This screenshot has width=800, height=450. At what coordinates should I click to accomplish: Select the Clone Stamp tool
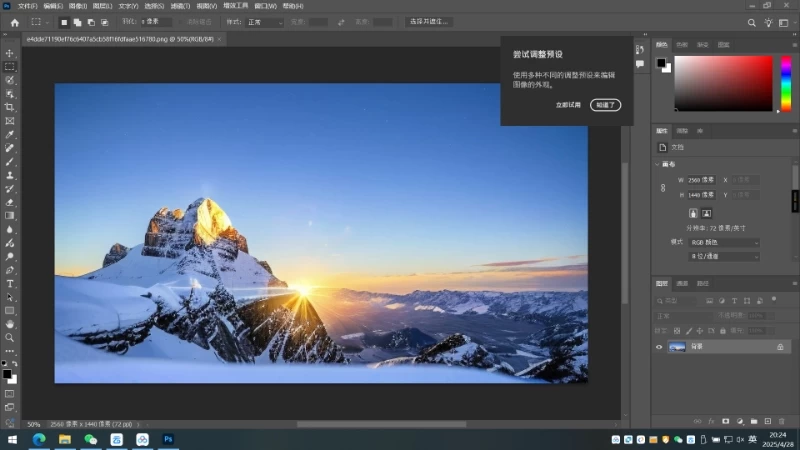[10, 176]
